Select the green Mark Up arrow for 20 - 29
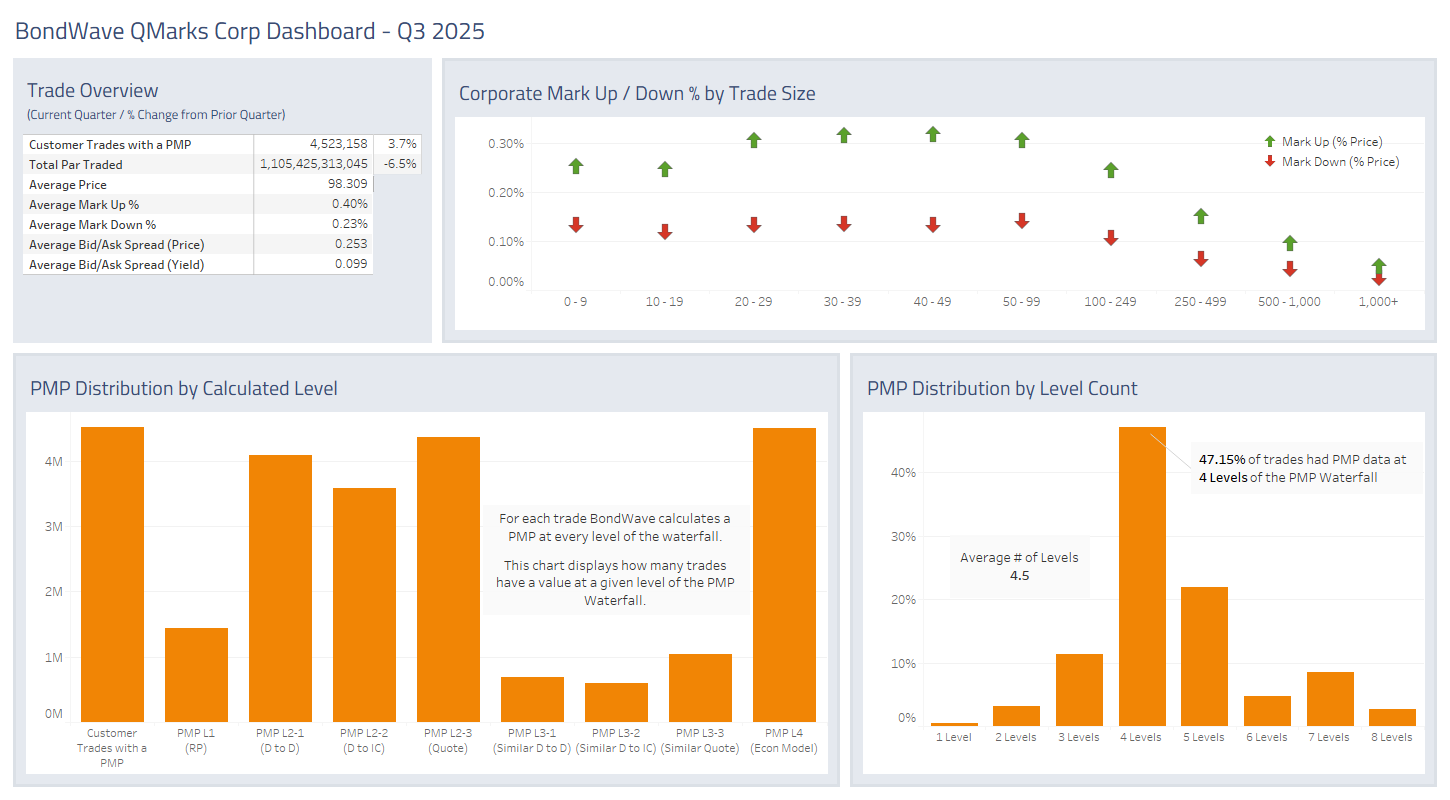This screenshot has width=1450, height=800. tap(754, 140)
